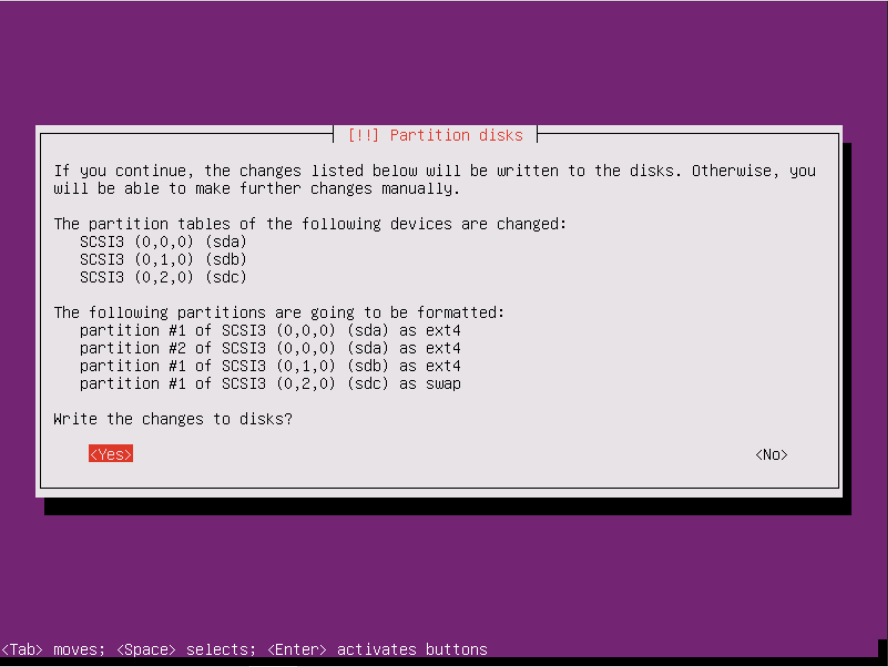
Task: Click the Enter activates buttons hint
Action: 377,649
